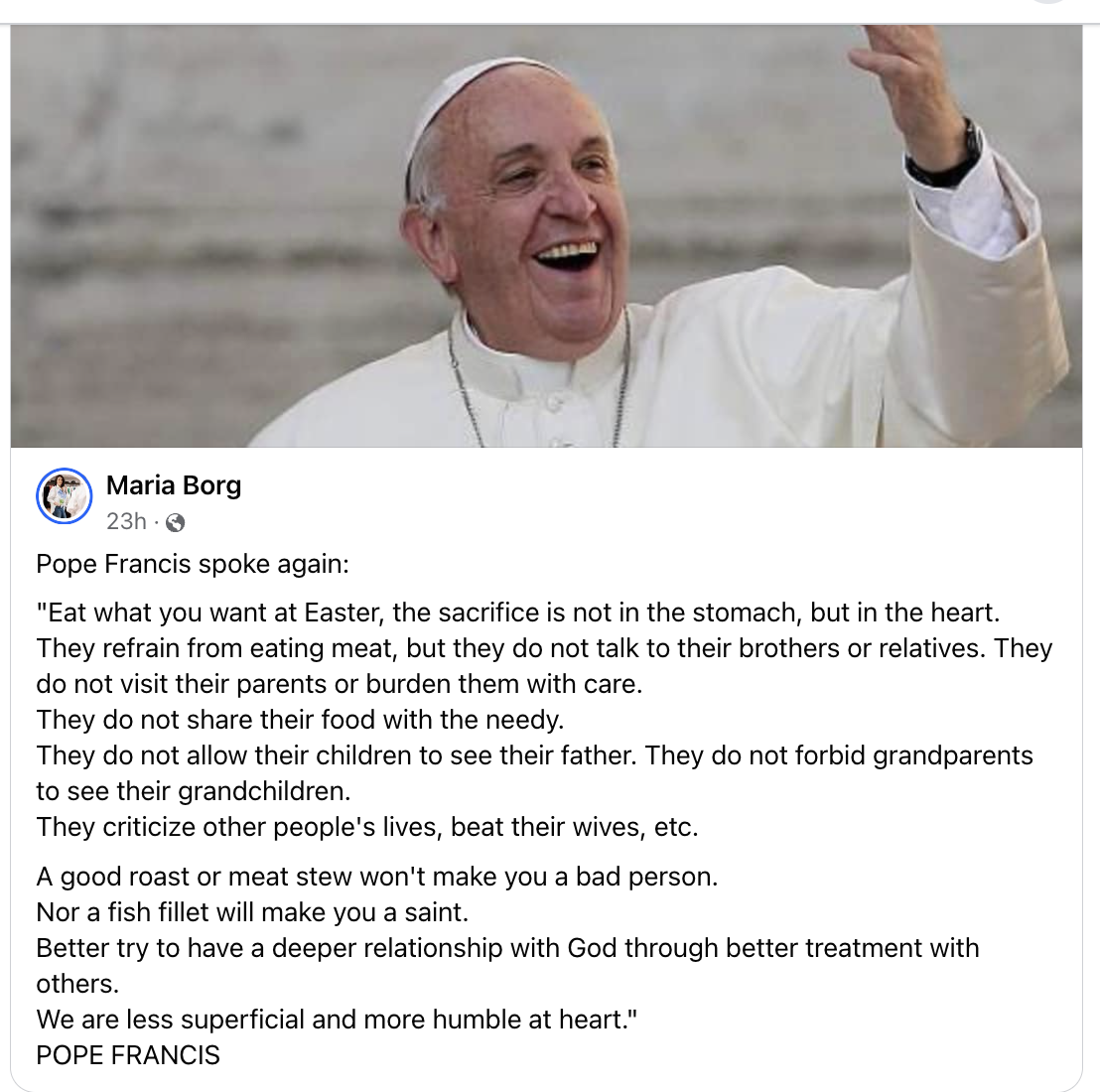Screen dimensions: 1100x1092
Task: Click the 'Eat what you want at Easter' sentence
Action: [x=517, y=613]
